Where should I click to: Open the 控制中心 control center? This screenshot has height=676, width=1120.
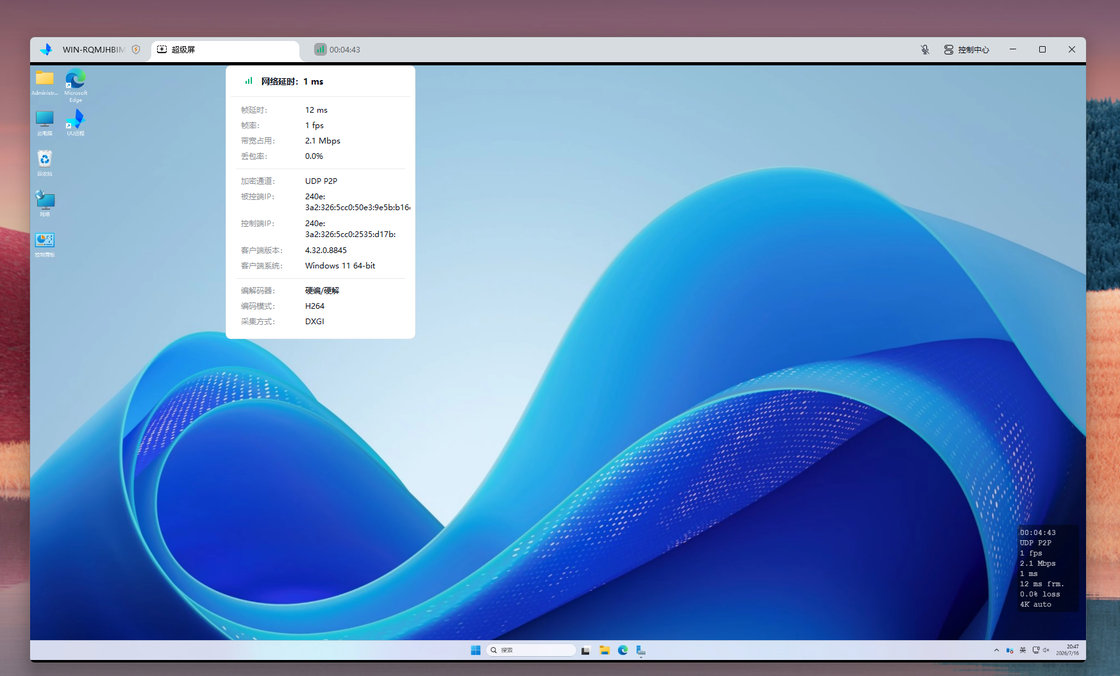[x=966, y=49]
